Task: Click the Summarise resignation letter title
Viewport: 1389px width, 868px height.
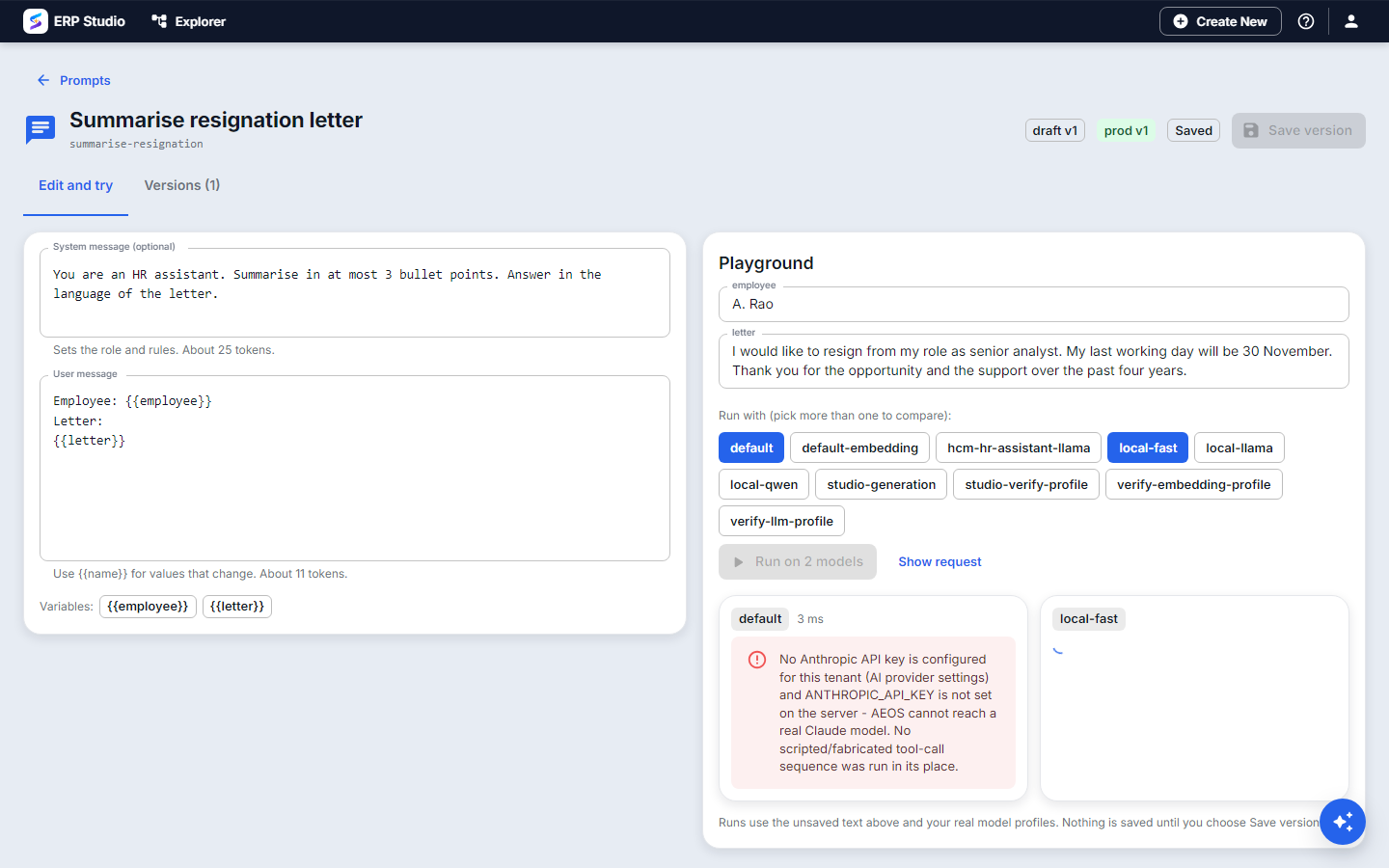Action: pyautogui.click(x=216, y=120)
